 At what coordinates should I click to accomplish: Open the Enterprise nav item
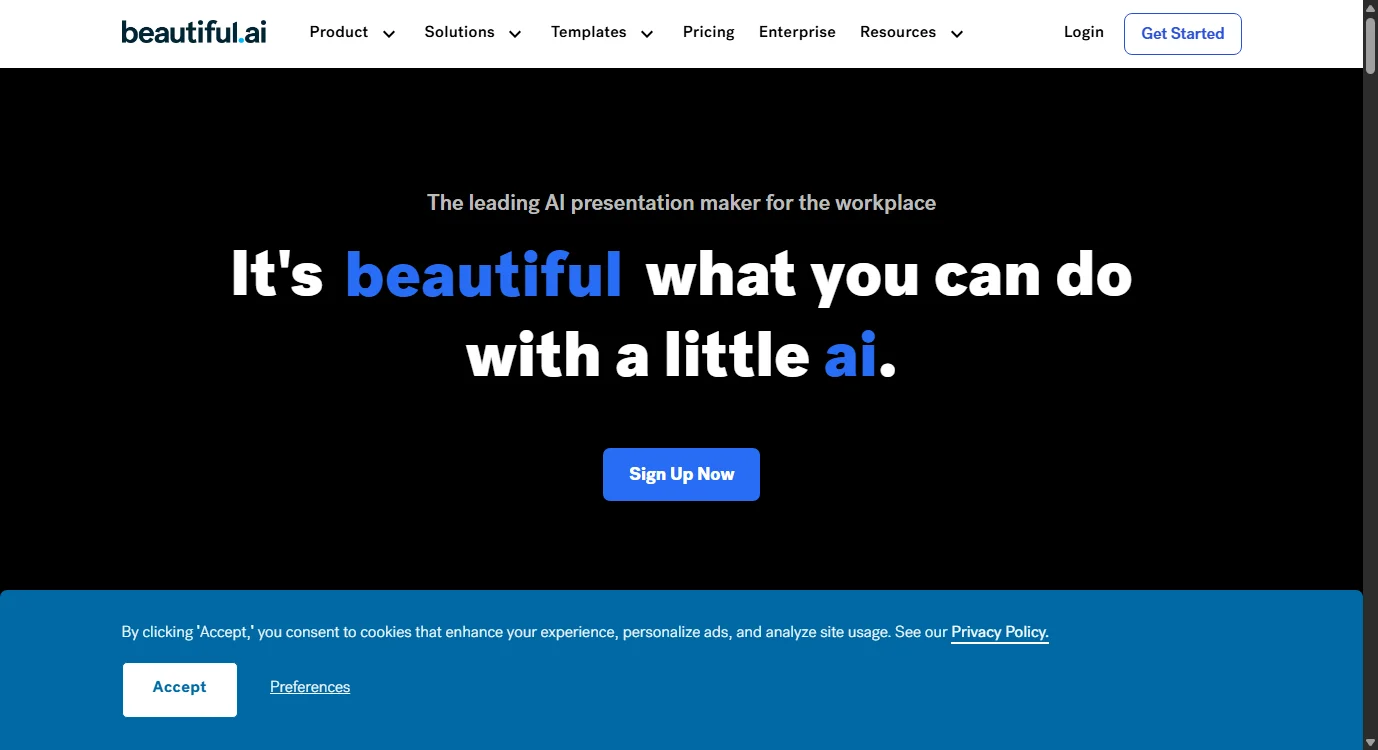coord(797,32)
